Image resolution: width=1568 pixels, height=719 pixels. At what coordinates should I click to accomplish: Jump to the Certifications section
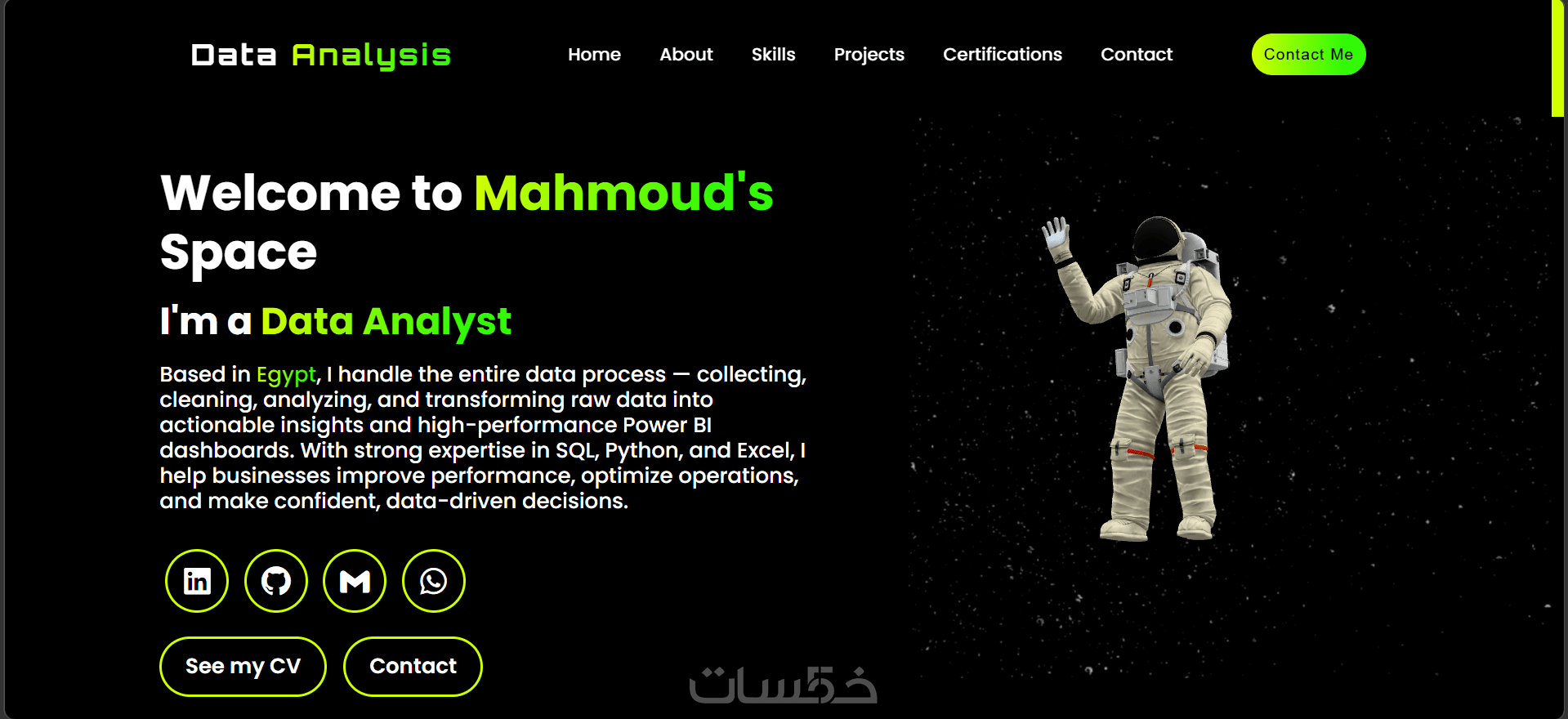coord(1003,55)
